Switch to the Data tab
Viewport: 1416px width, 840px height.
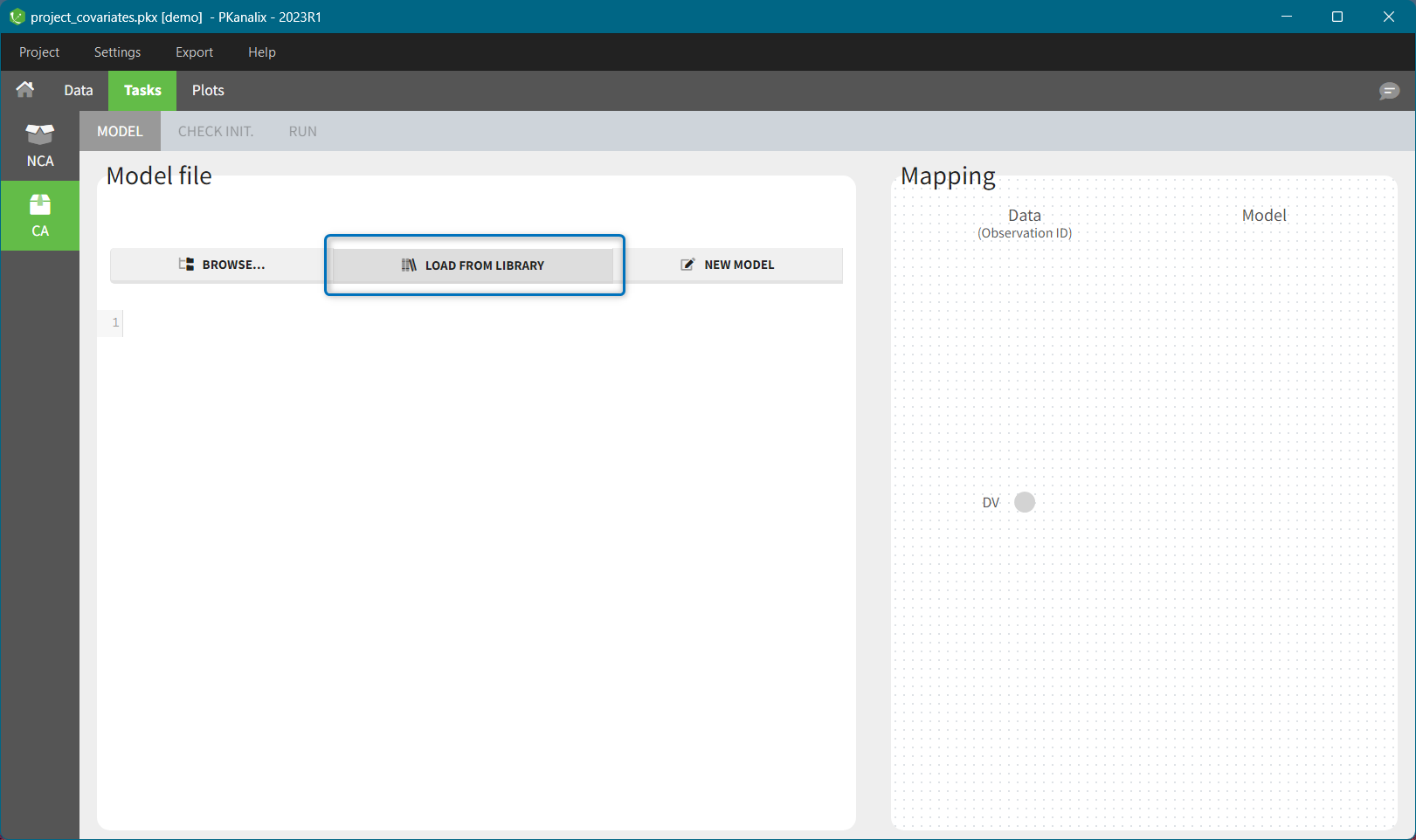point(79,91)
